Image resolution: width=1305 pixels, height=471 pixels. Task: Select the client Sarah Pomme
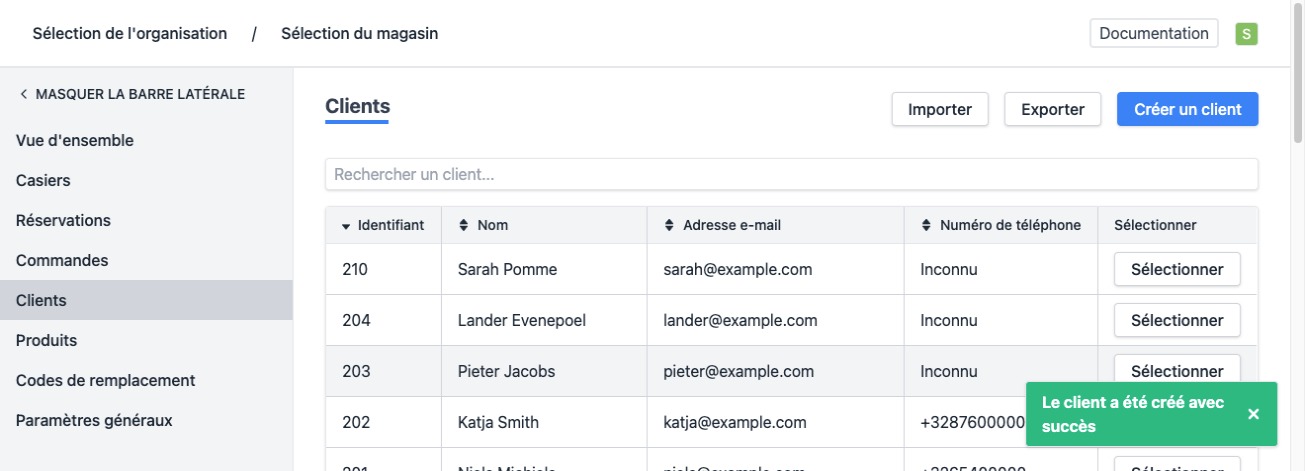[1176, 269]
